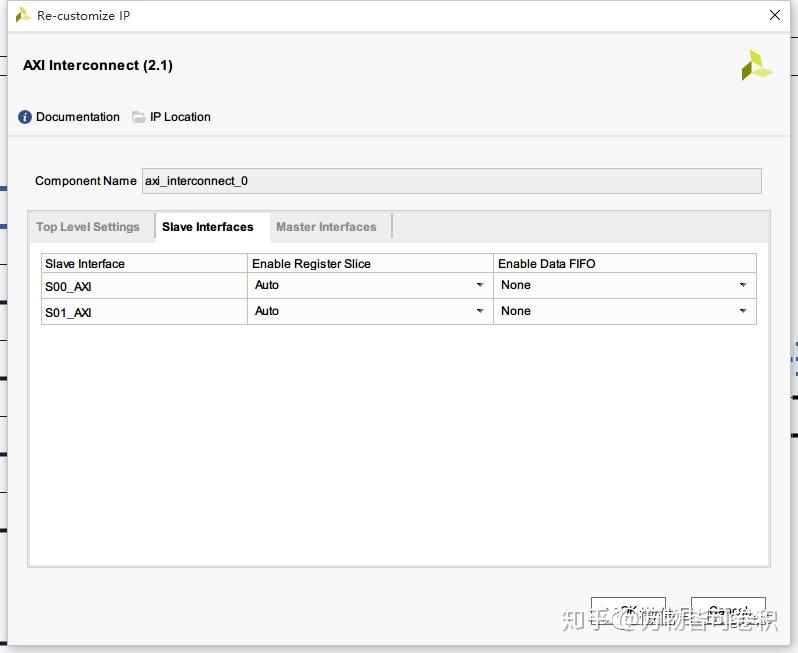Click the Xilinx logo beside the AXI Interconnect header
The image size is (798, 653).
pos(756,65)
